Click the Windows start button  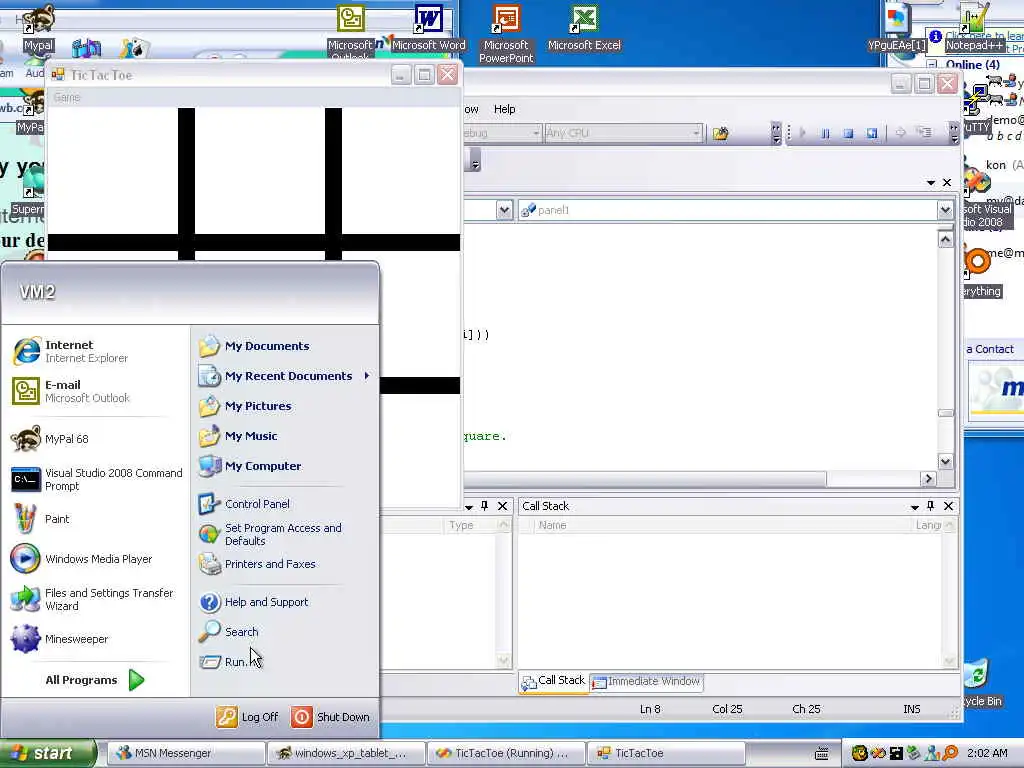pos(47,753)
